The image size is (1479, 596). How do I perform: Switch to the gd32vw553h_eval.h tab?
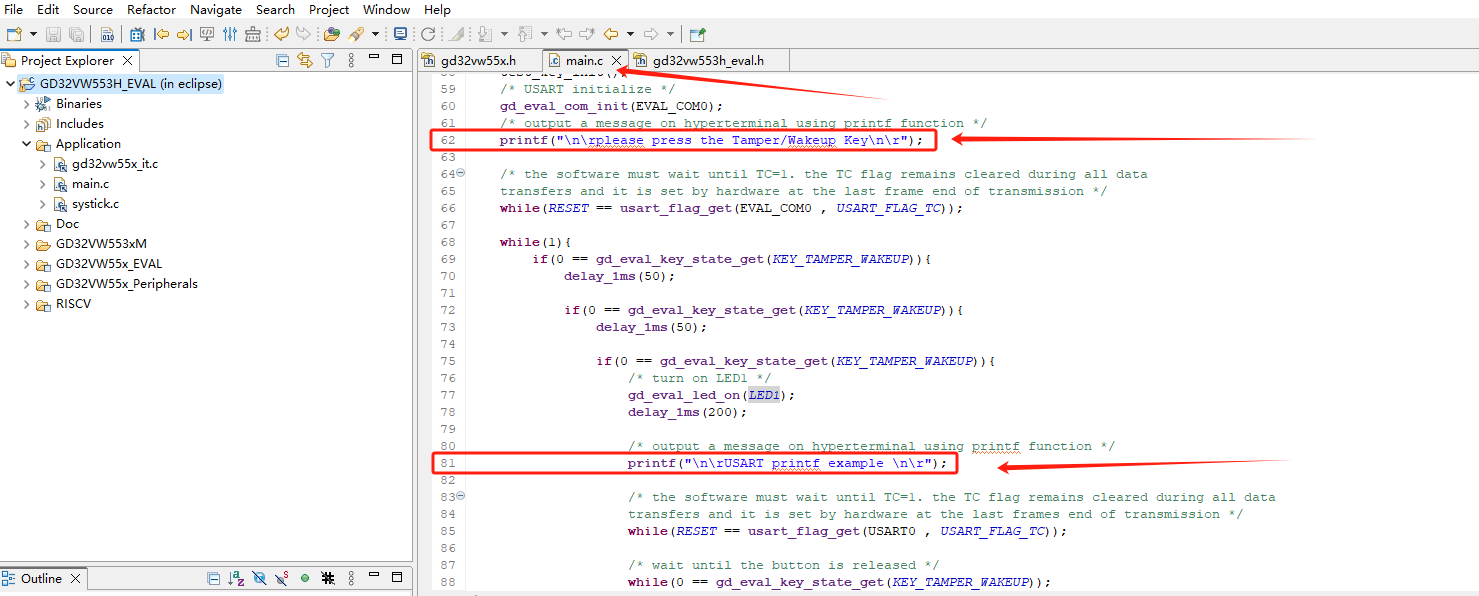(707, 61)
